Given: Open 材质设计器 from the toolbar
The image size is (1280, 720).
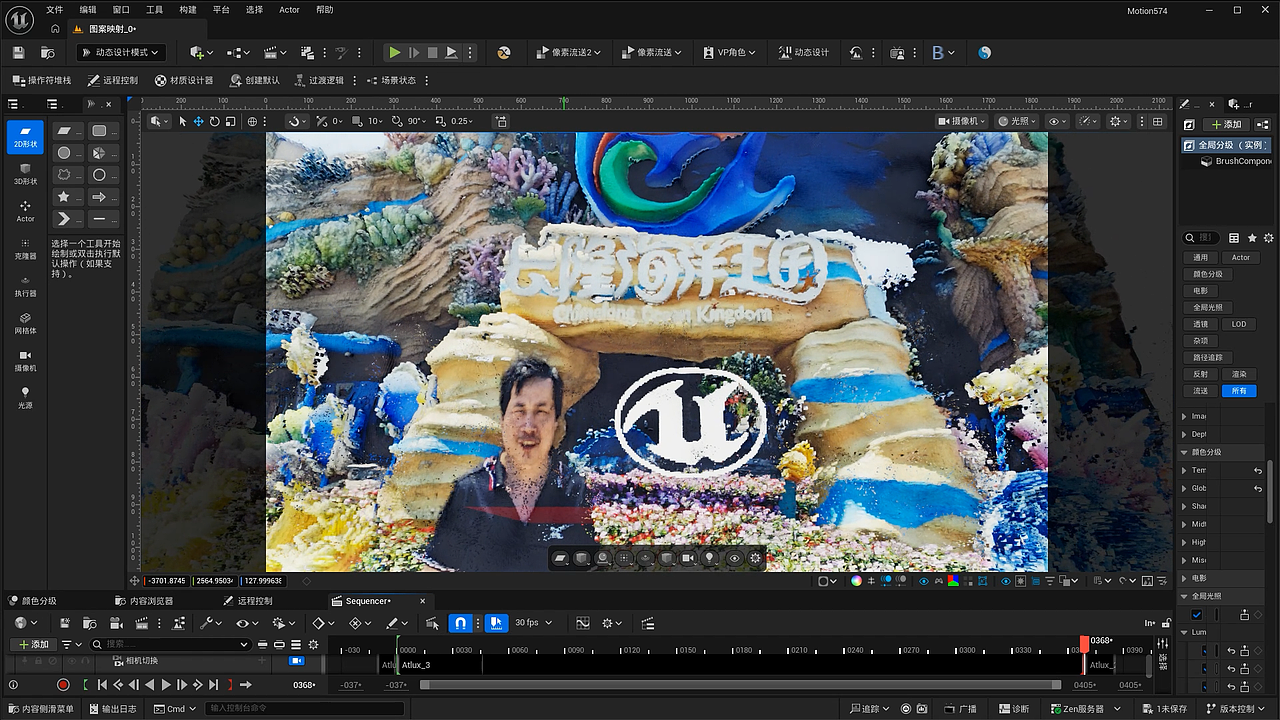Looking at the screenshot, I should 184,80.
